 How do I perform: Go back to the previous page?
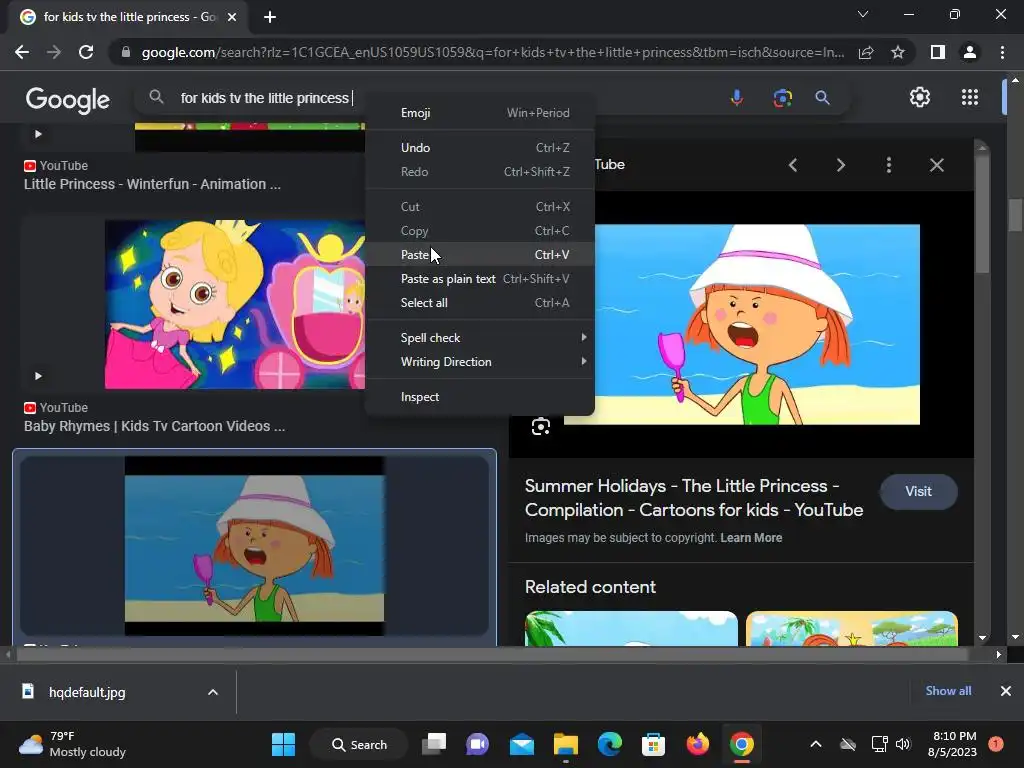[x=22, y=52]
